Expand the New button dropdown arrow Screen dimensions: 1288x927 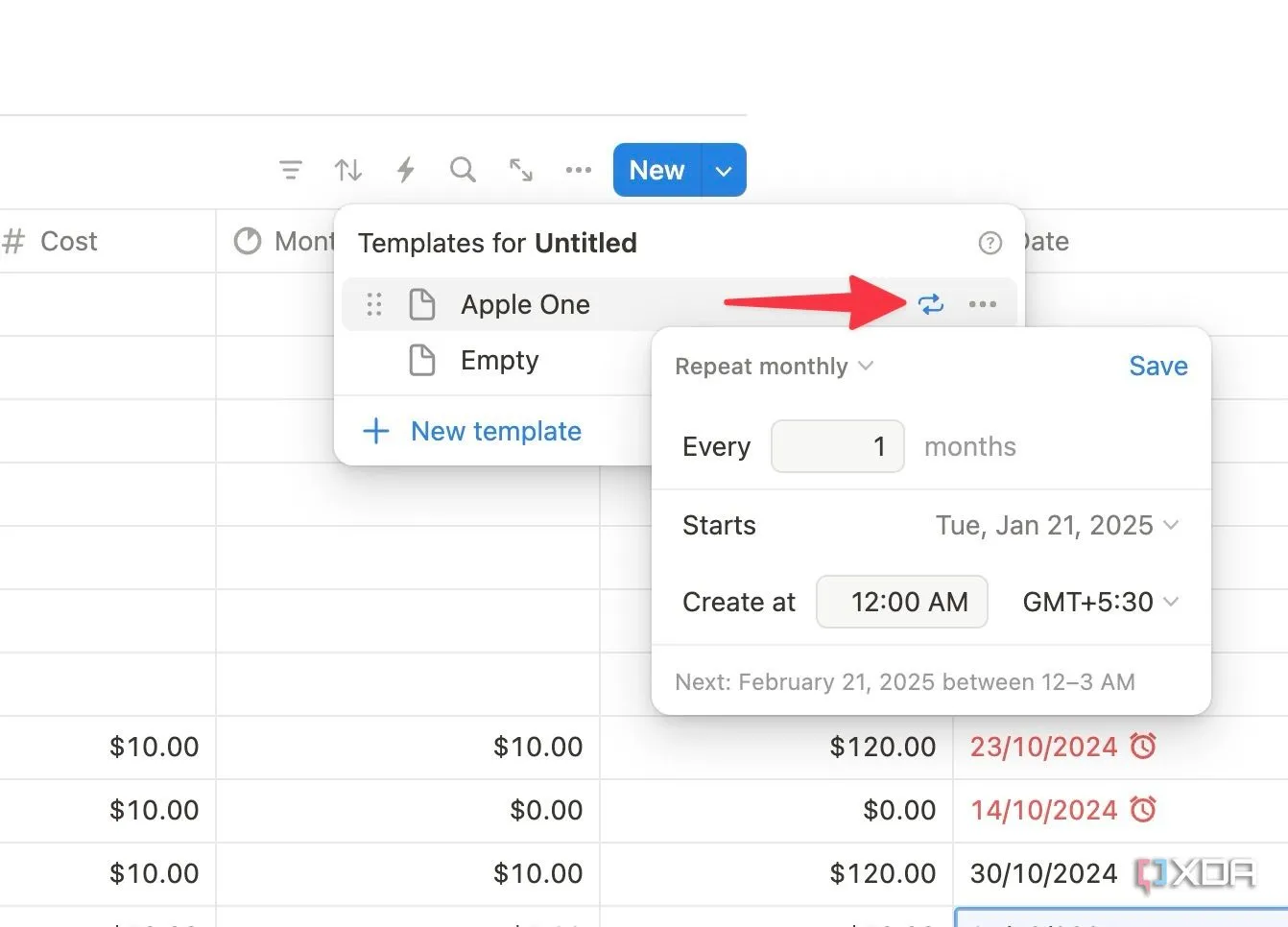click(724, 171)
